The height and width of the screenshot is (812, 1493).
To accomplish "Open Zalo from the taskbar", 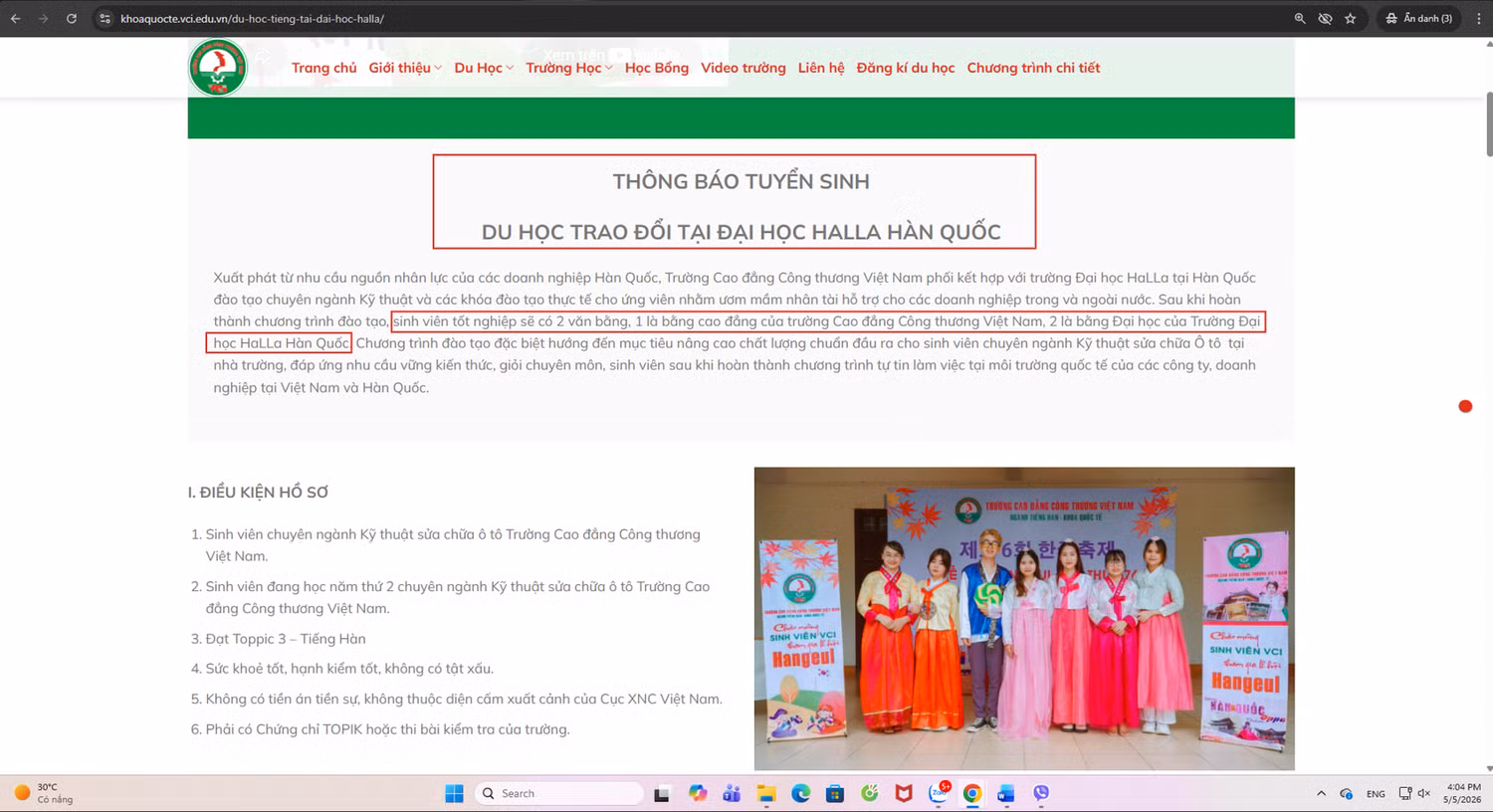I will (x=939, y=793).
